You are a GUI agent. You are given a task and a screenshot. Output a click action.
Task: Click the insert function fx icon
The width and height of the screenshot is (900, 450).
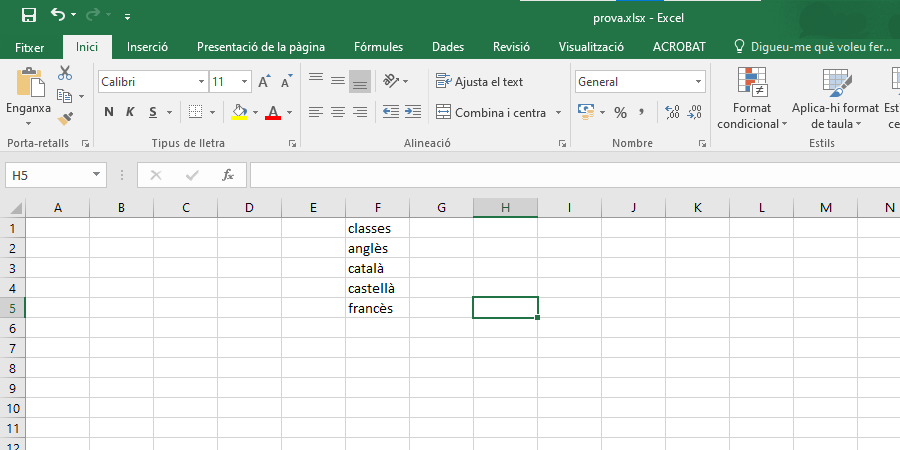point(228,175)
